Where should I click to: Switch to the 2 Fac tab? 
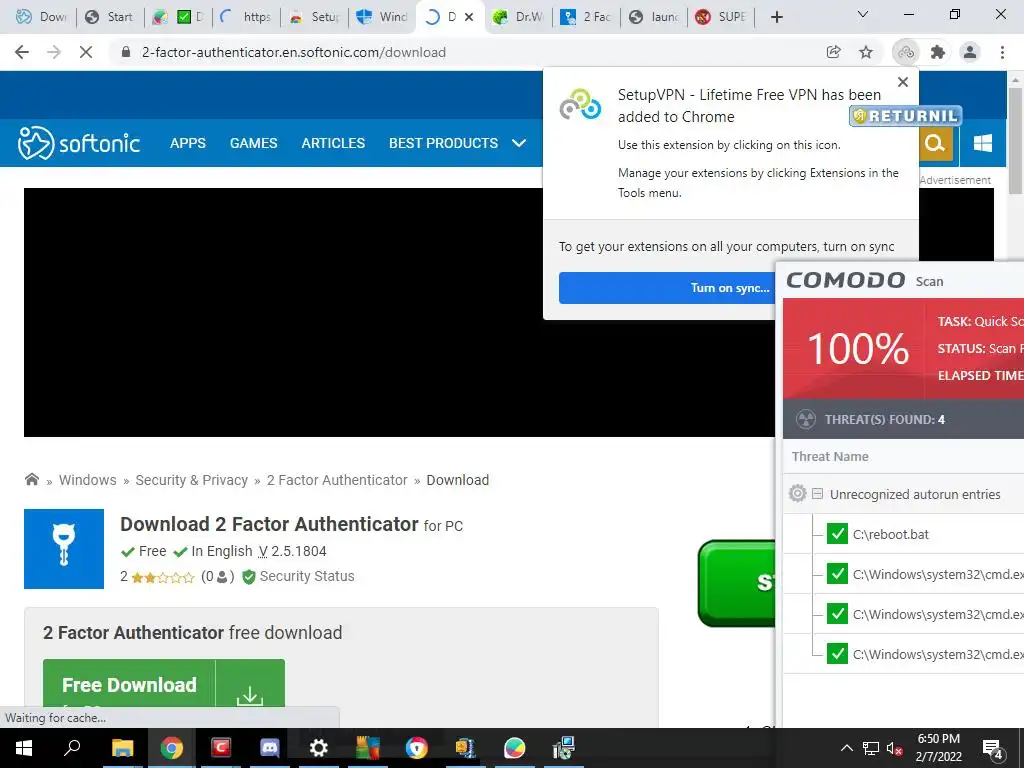point(586,17)
